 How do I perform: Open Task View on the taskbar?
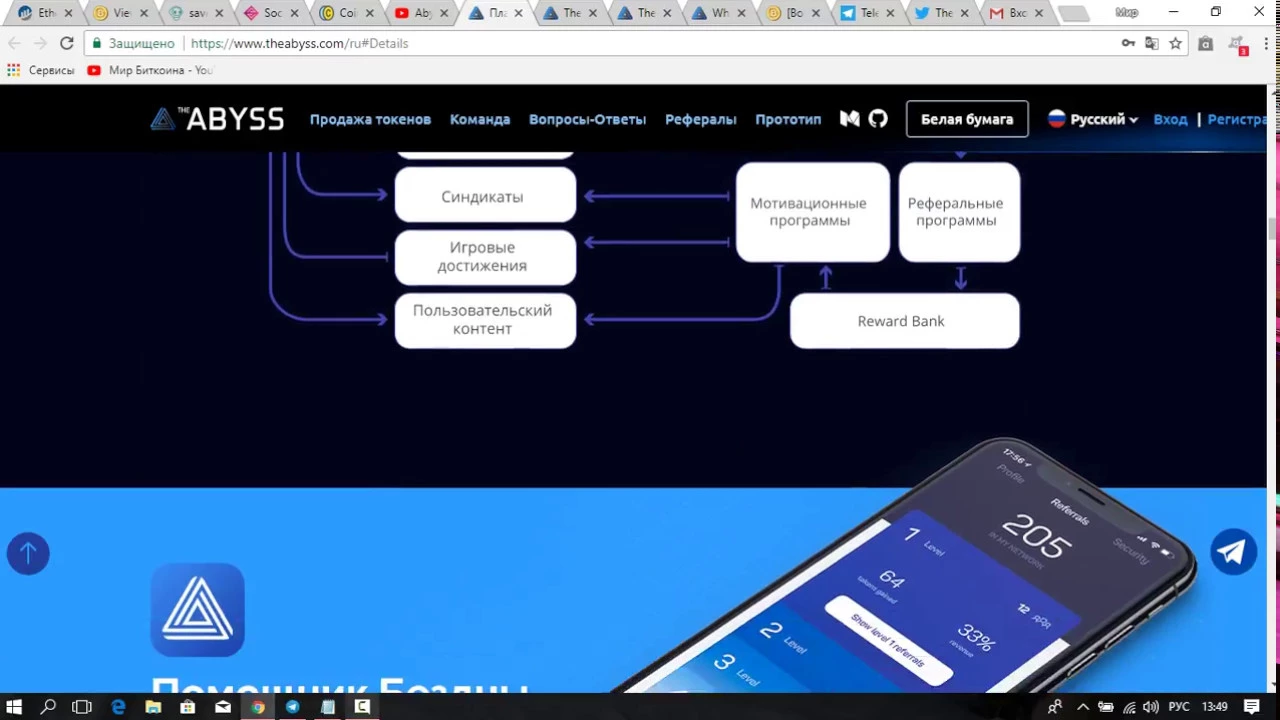pos(82,707)
